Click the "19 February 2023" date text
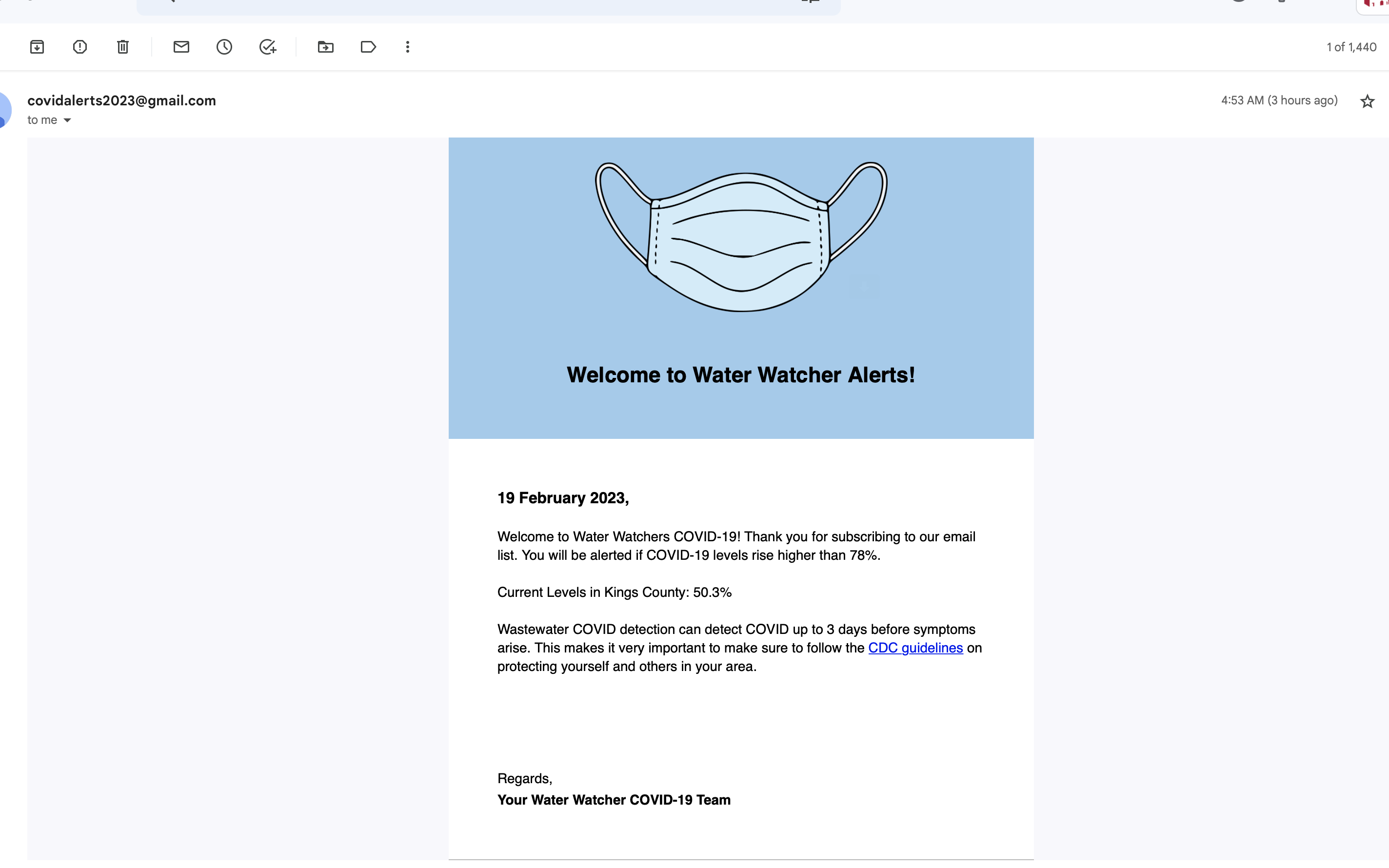Image resolution: width=1389 pixels, height=868 pixels. click(x=562, y=498)
